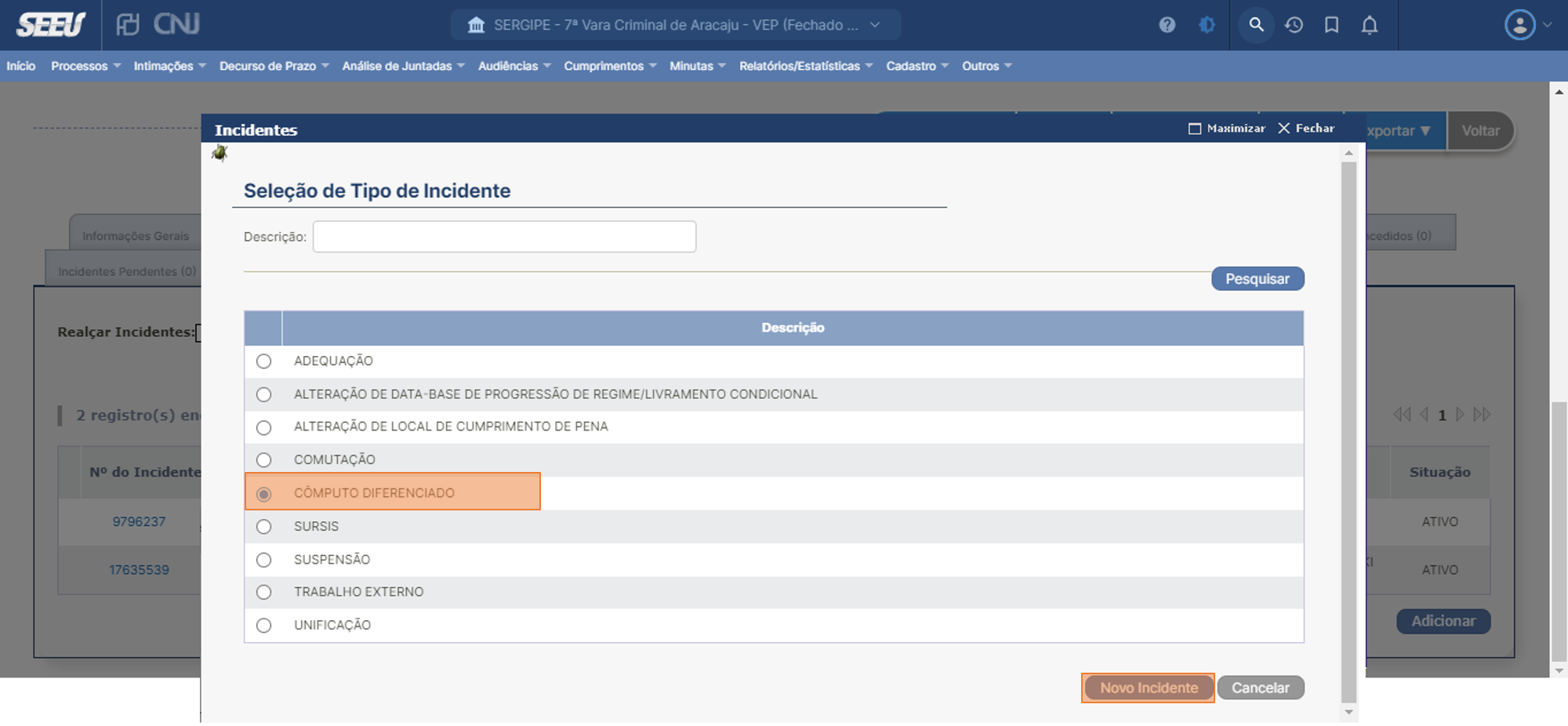Click the Novo Incidente button
Viewport: 1568px width, 726px height.
pos(1149,688)
